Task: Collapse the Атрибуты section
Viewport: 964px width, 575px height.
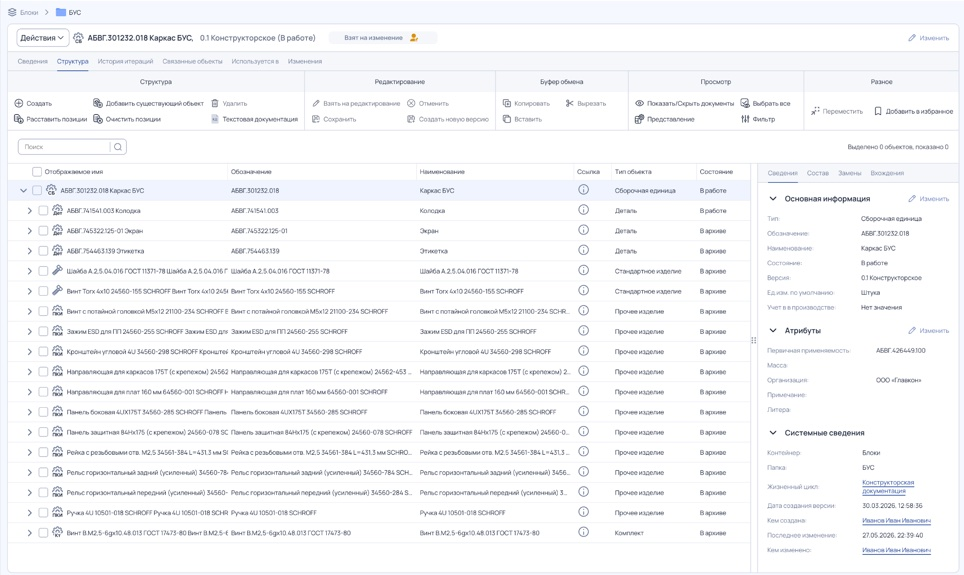Action: pos(773,330)
